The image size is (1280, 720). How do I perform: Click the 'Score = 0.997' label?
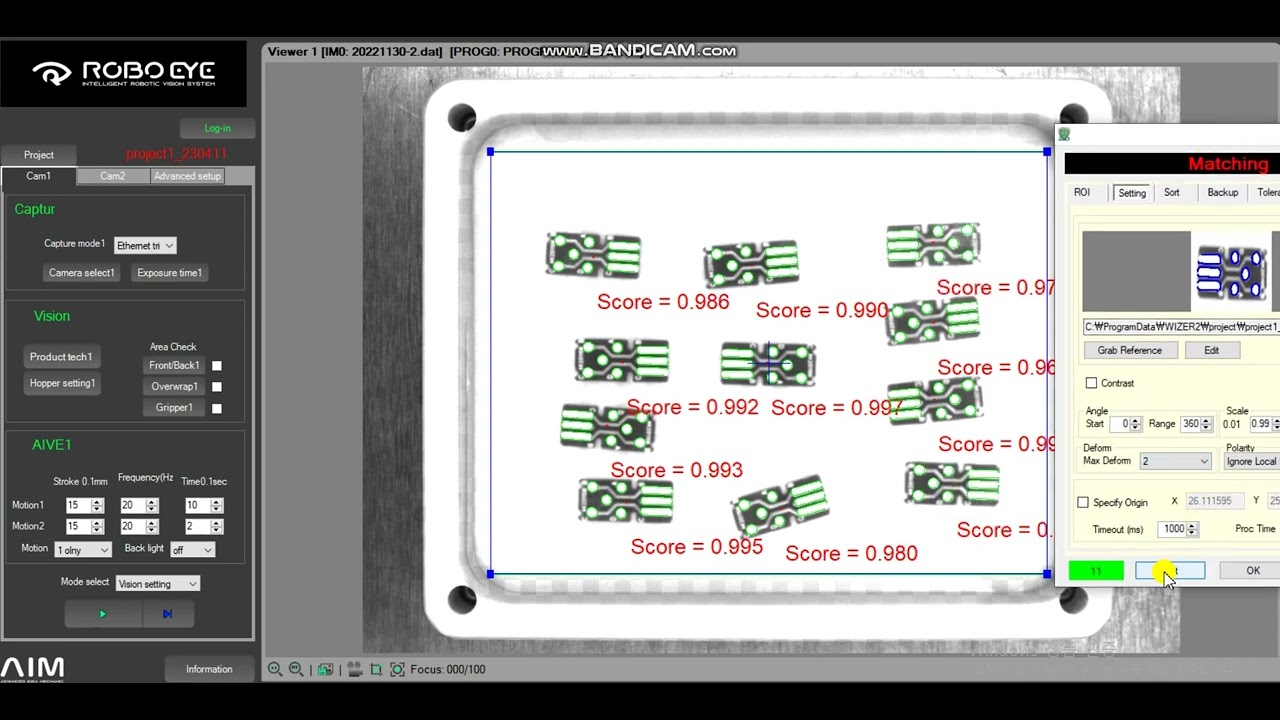[x=837, y=408]
